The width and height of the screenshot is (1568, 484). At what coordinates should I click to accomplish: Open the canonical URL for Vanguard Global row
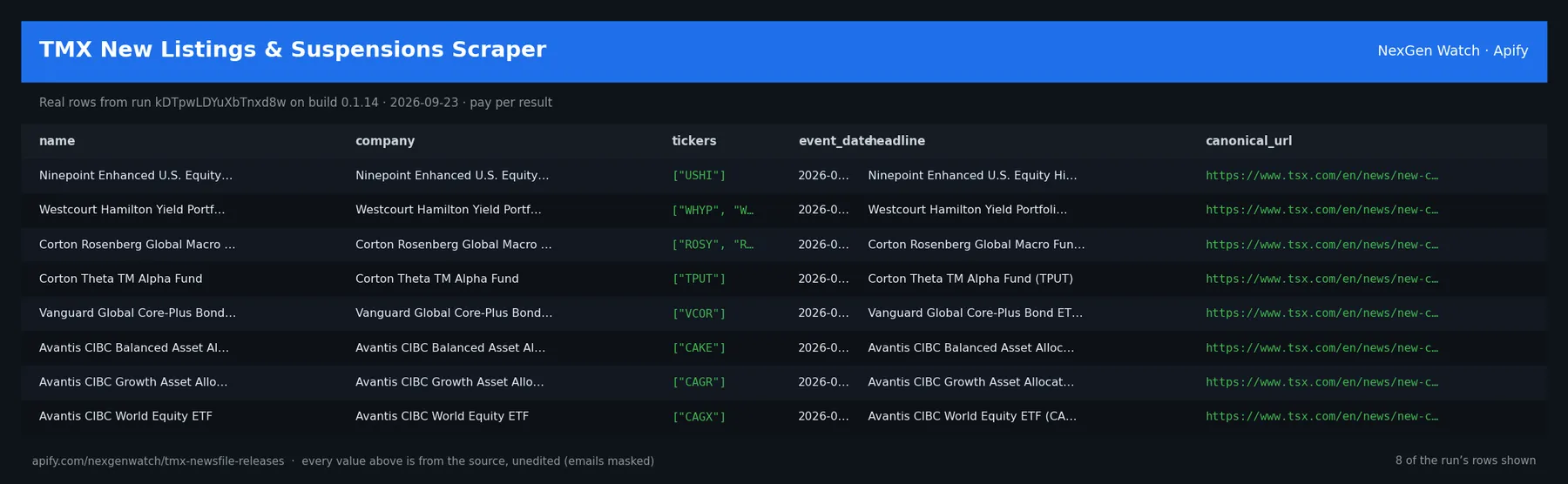click(1321, 313)
